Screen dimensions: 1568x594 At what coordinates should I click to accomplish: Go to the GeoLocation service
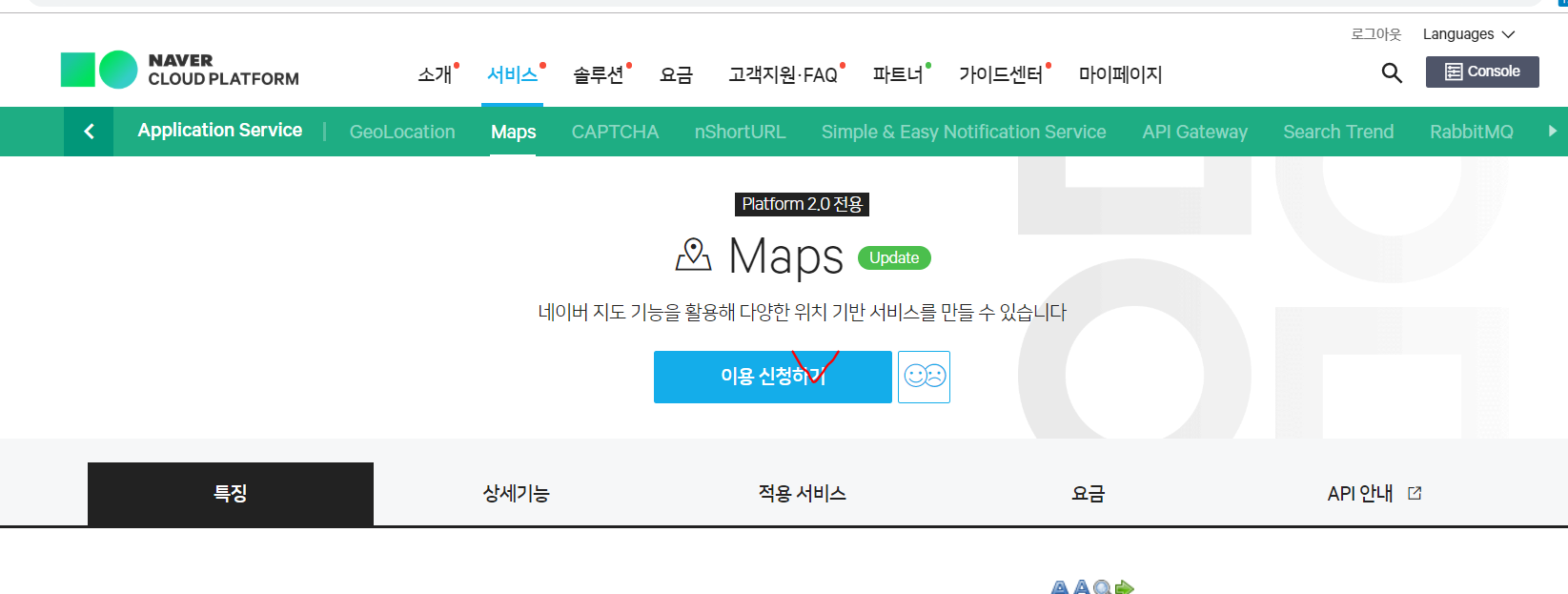pyautogui.click(x=402, y=132)
